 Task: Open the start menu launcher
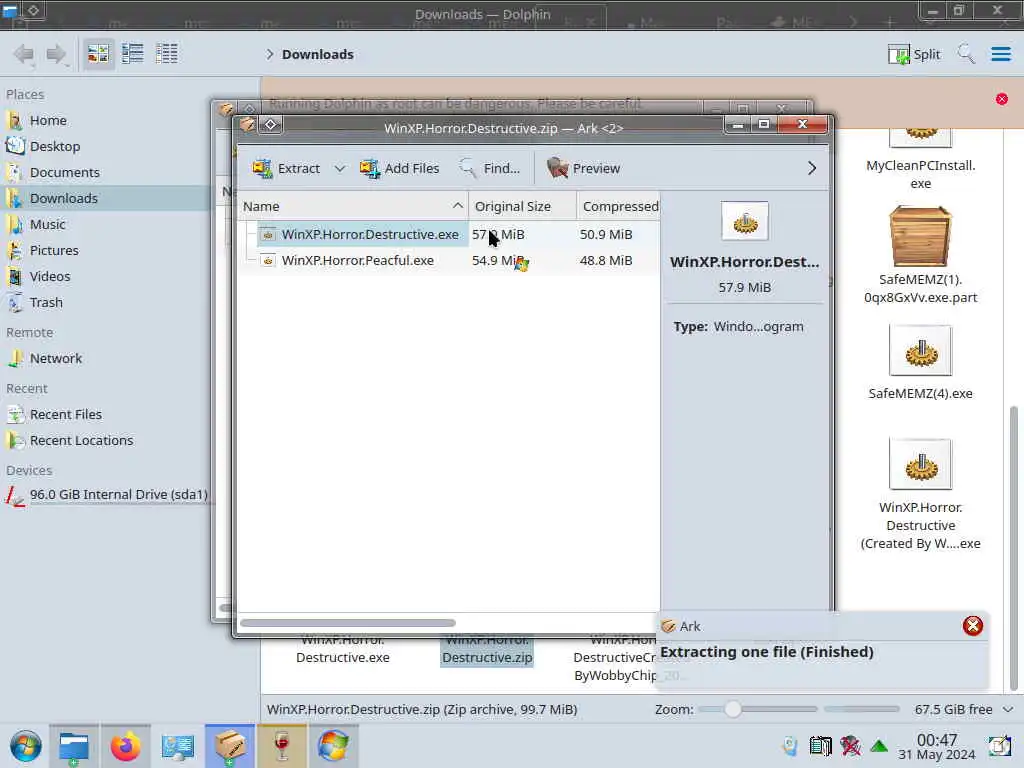coord(25,746)
